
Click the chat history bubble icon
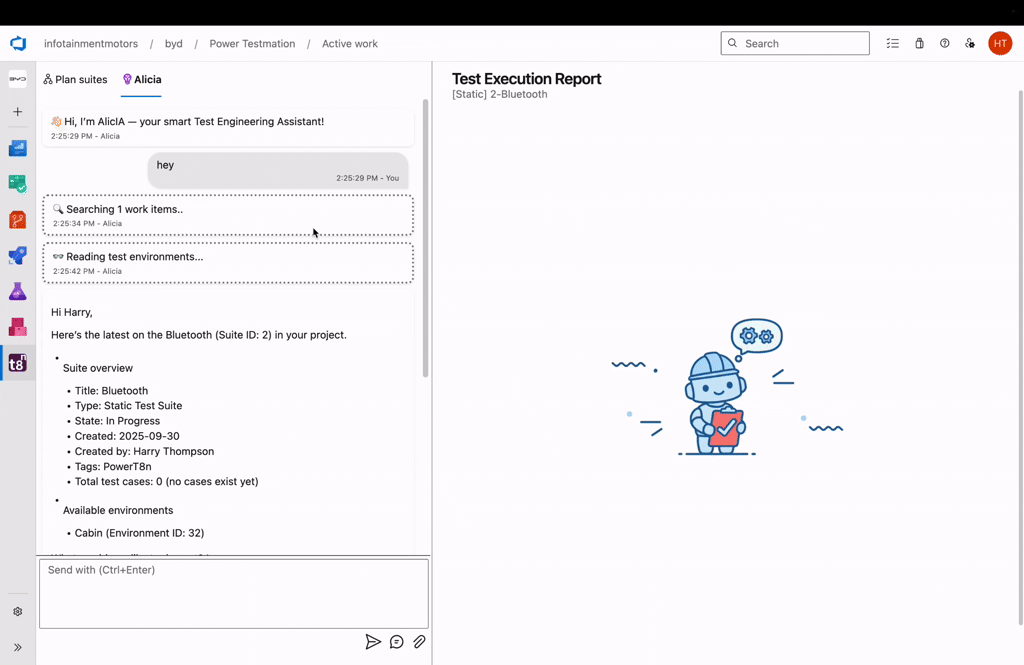coord(396,642)
